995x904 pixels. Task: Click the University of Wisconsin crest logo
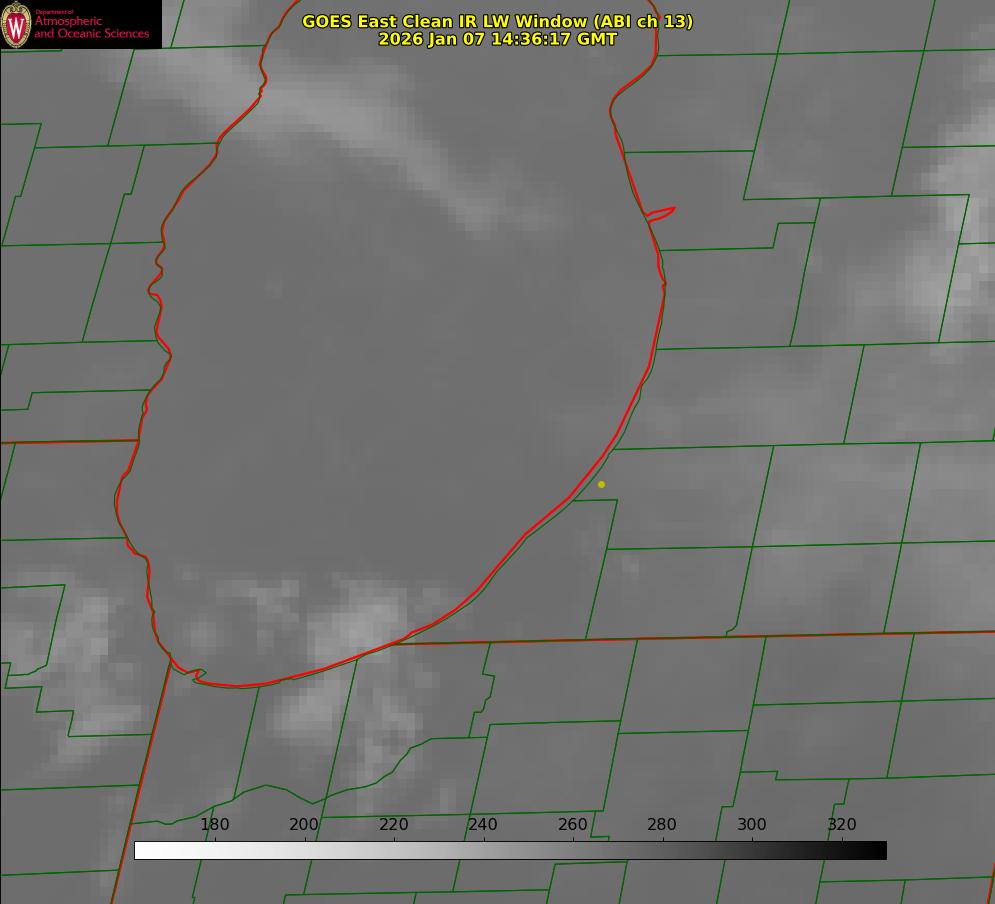pos(17,24)
